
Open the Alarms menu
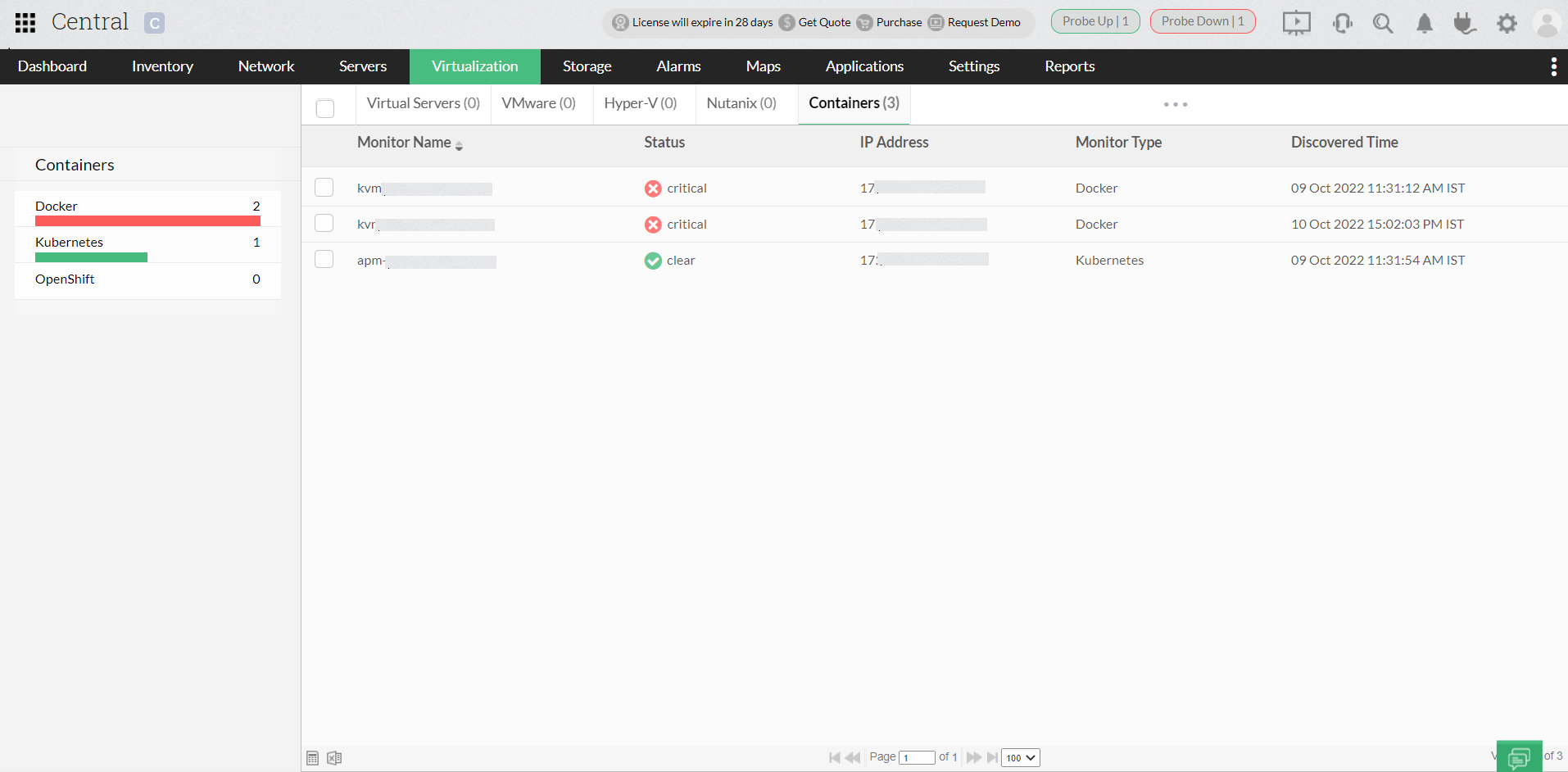tap(678, 66)
